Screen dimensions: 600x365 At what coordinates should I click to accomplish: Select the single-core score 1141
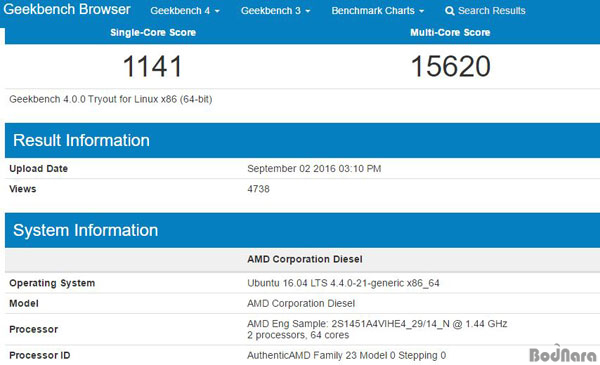[x=152, y=67]
